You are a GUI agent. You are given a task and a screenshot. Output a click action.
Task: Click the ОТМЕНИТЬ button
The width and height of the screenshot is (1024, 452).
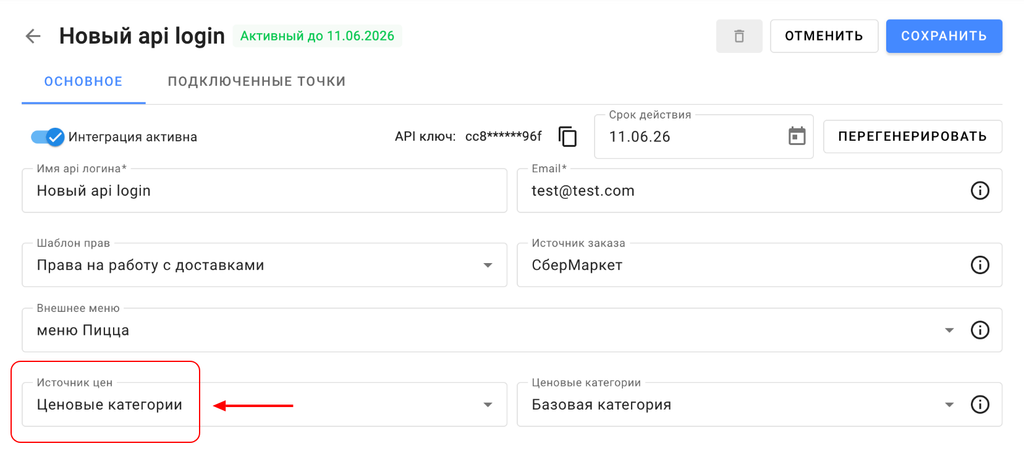(x=824, y=36)
